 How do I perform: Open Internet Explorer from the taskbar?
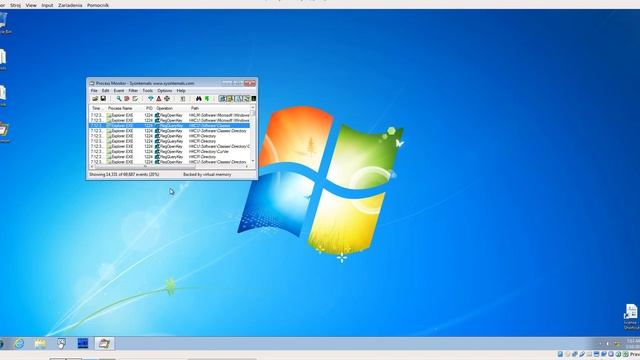click(19, 344)
